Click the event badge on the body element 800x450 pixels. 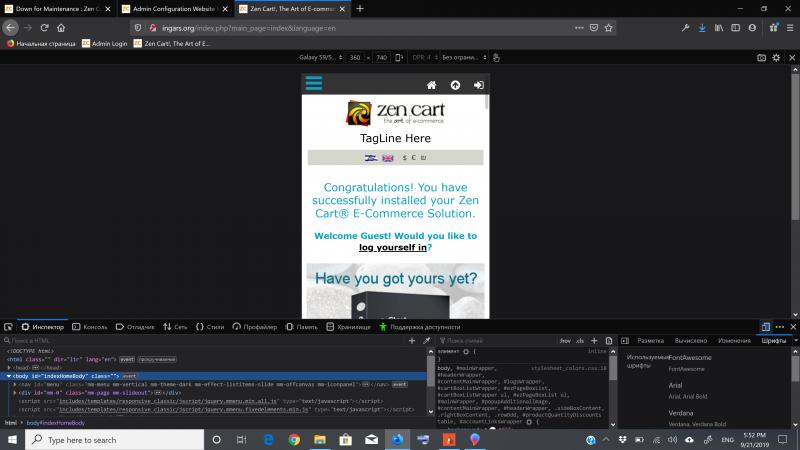coord(130,376)
